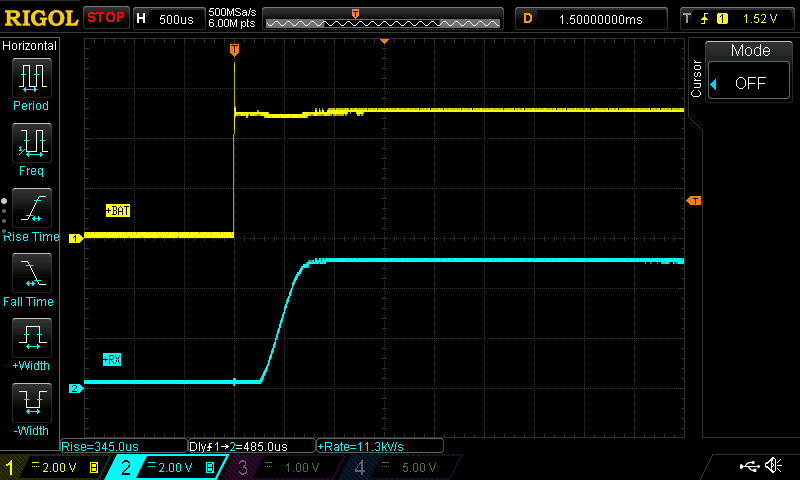Click the horizontal timebase 500us readout

coord(176,19)
